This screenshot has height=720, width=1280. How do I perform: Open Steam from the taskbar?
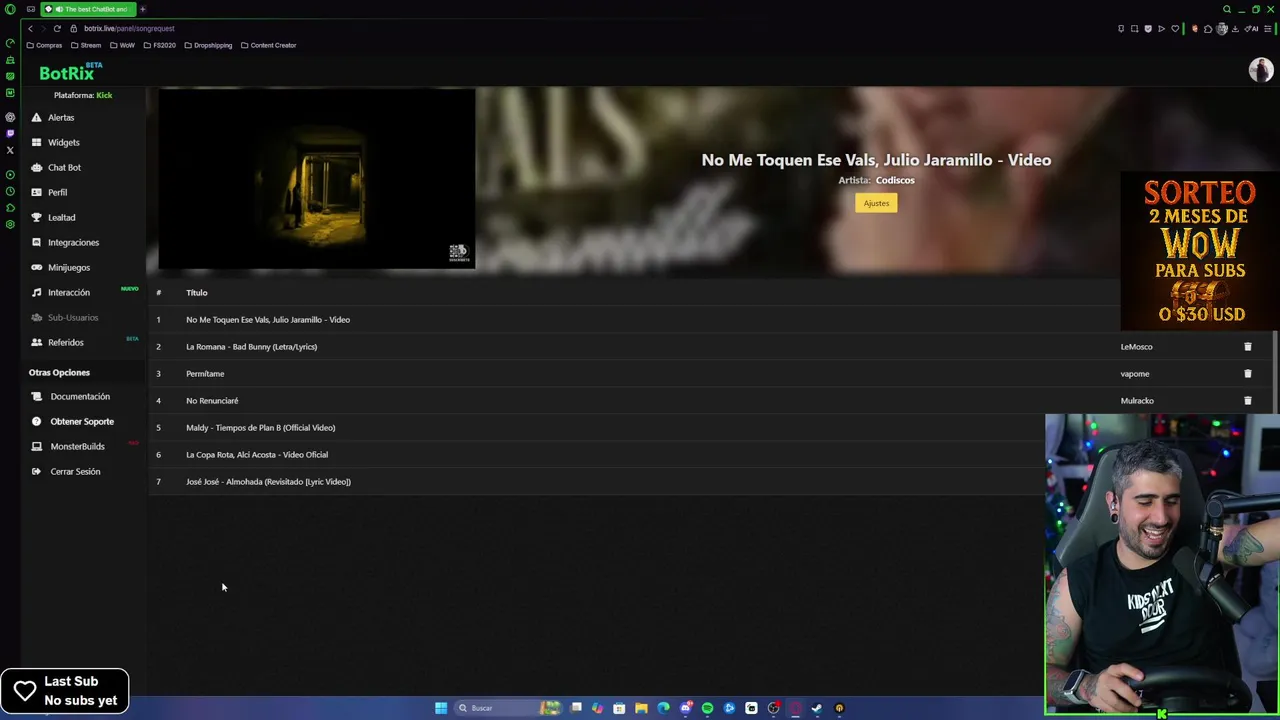pos(817,708)
